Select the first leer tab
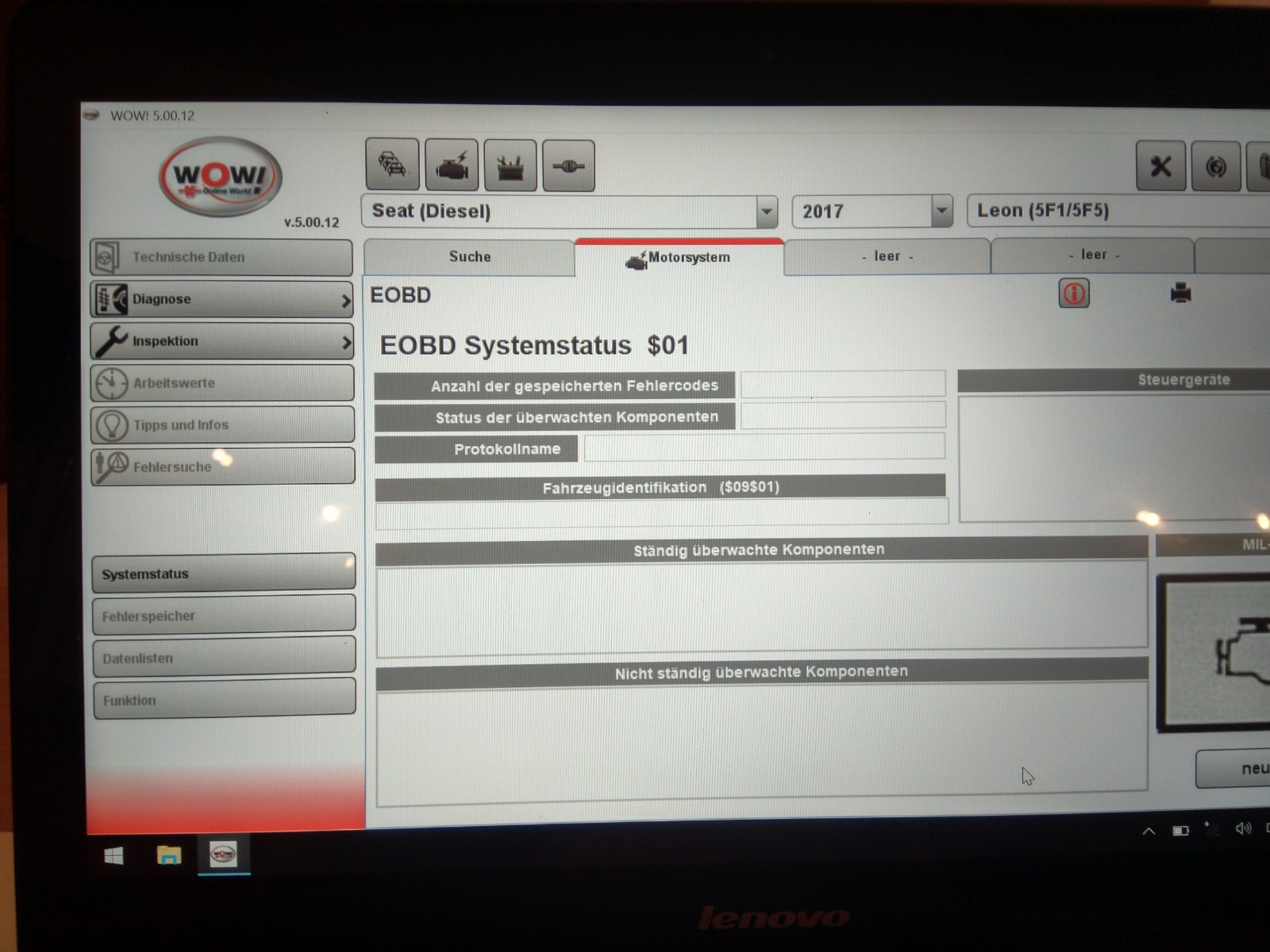Viewport: 1270px width, 952px height. pos(887,256)
